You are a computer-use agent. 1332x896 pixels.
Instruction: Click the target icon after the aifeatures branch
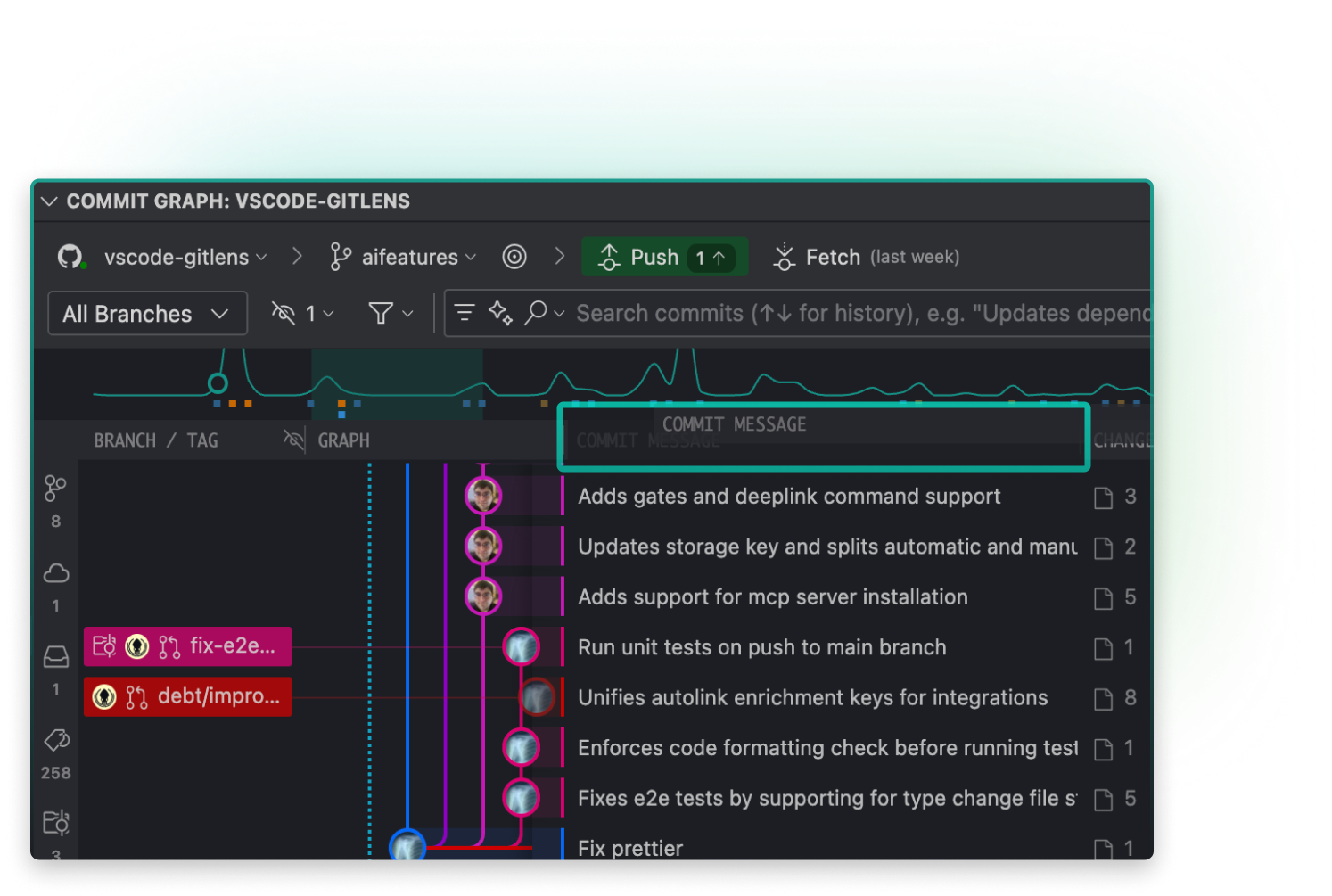click(x=514, y=257)
